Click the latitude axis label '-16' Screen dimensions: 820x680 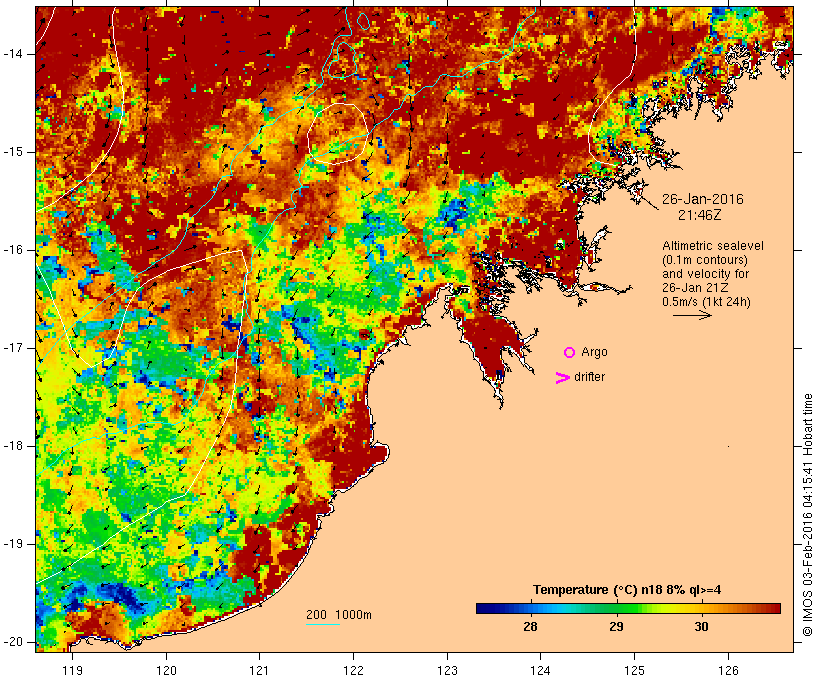pyautogui.click(x=12, y=250)
